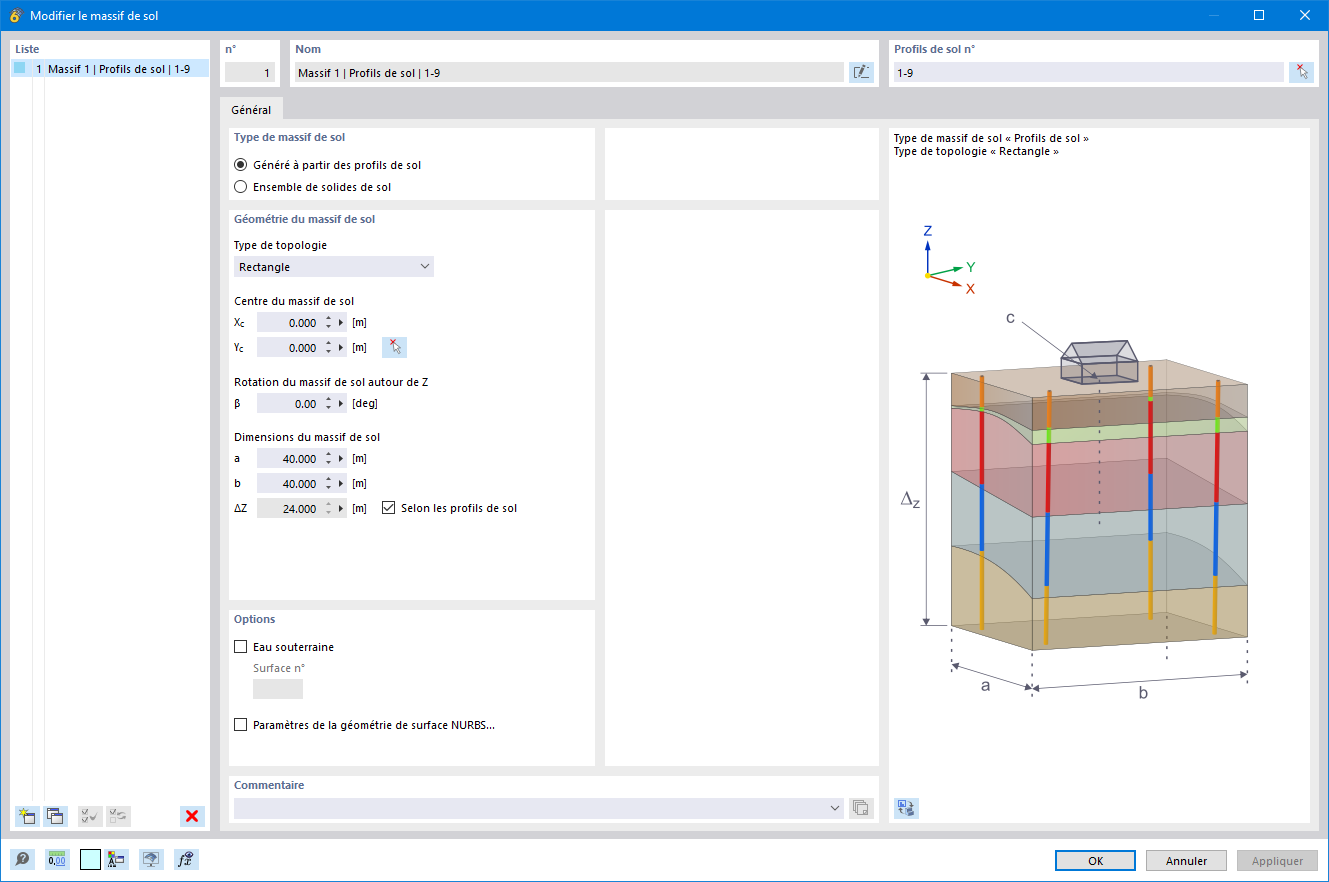
Task: Click the pick icon beside Profils de sol n°
Action: pos(1301,72)
